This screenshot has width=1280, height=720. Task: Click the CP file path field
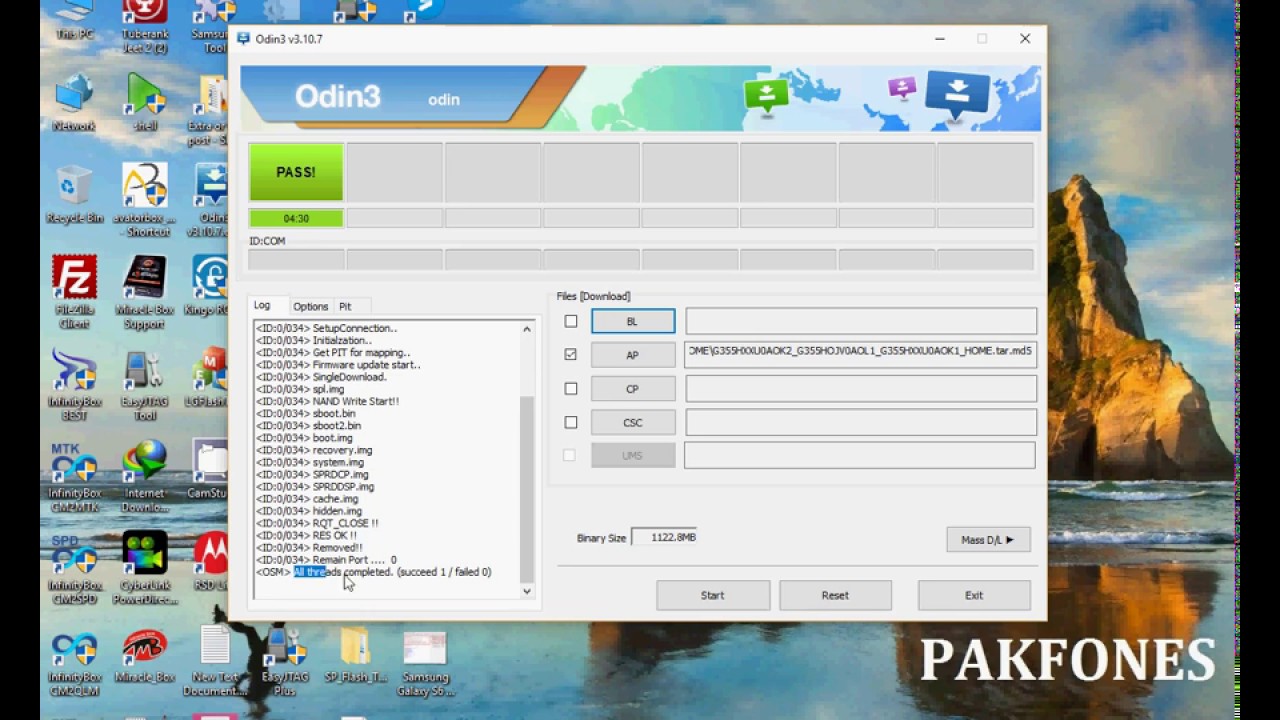860,389
